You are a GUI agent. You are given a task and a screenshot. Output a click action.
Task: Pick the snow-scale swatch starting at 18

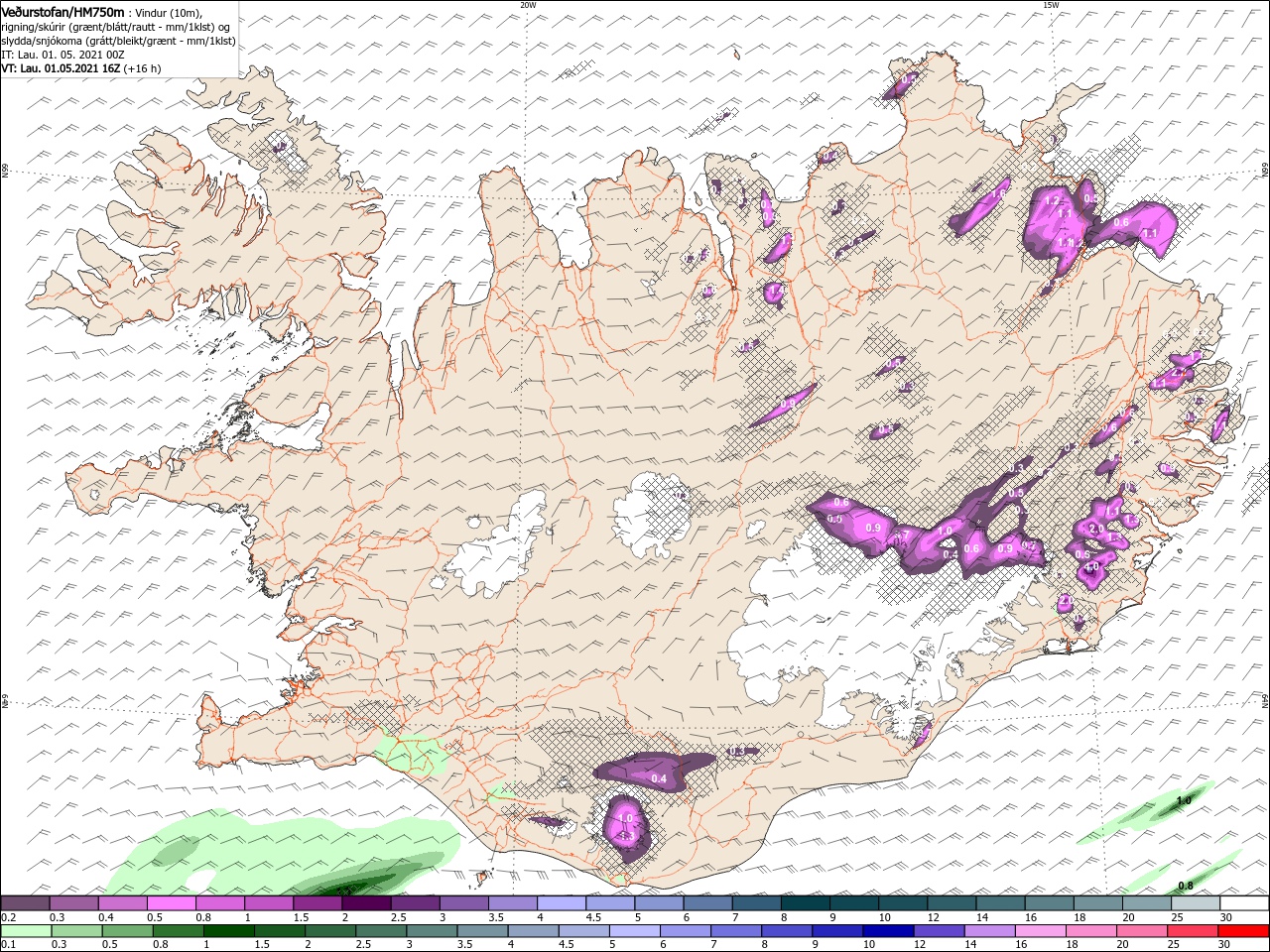click(x=1097, y=903)
